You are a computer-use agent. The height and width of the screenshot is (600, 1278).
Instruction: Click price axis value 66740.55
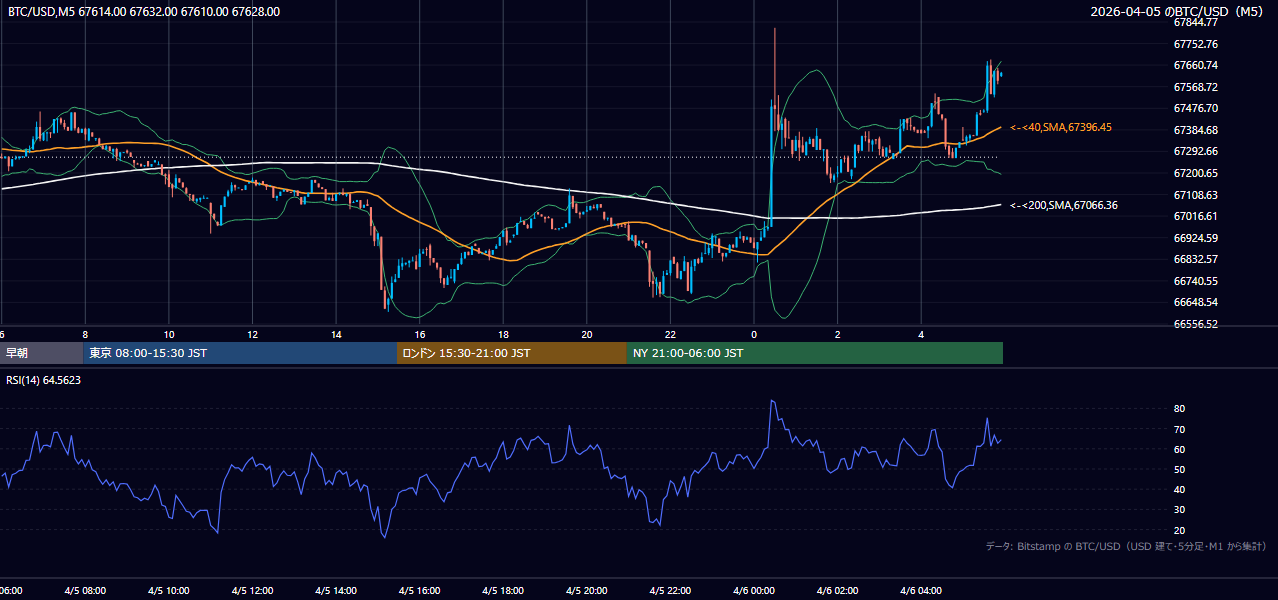[x=1195, y=281]
